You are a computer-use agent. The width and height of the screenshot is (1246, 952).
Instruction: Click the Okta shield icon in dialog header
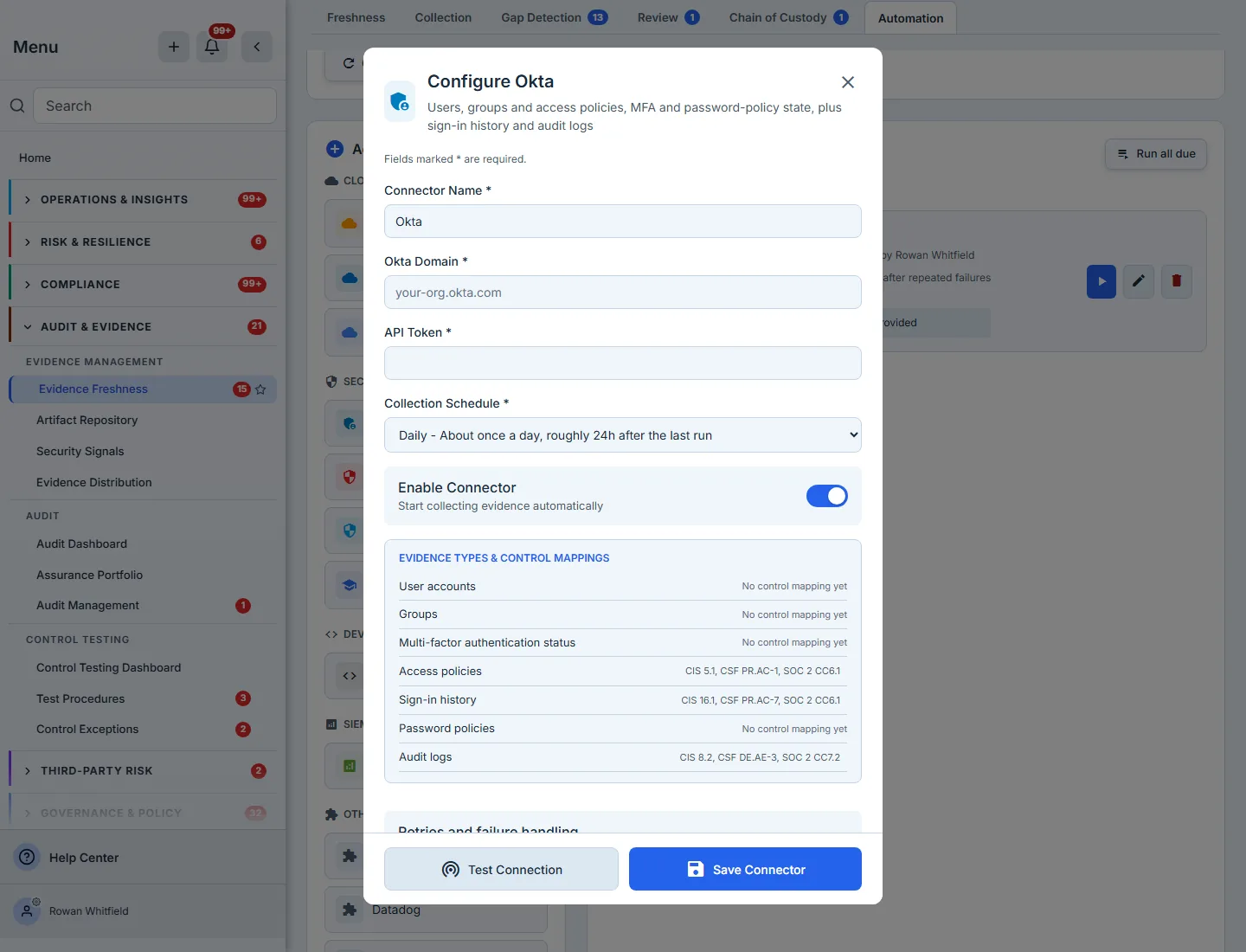pos(400,101)
